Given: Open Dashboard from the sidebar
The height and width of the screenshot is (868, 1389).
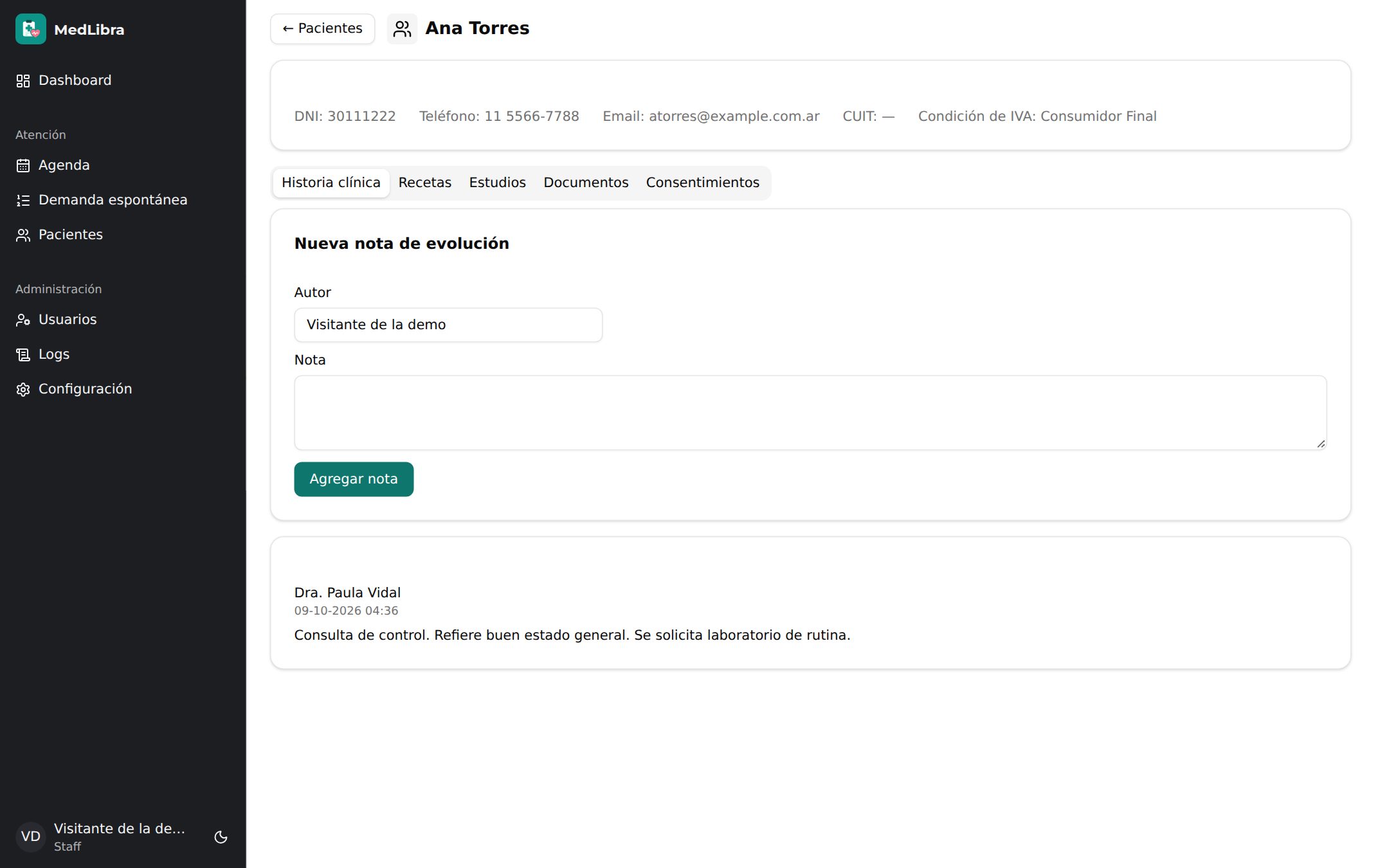Looking at the screenshot, I should pos(122,80).
